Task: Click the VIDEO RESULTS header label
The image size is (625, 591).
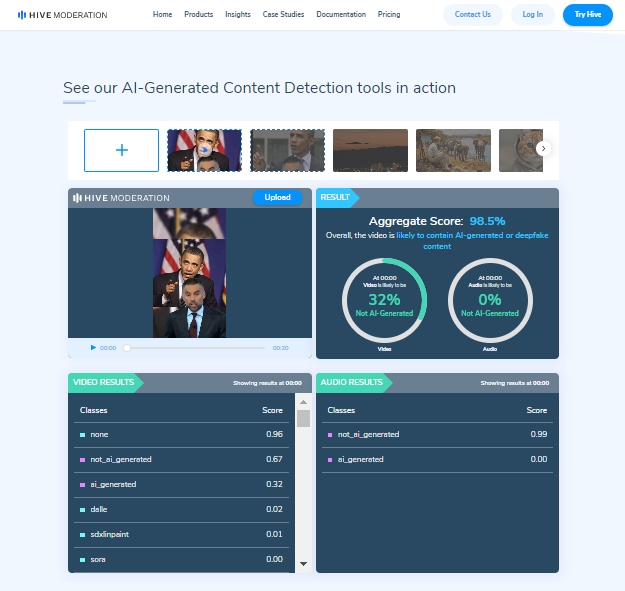Action: pos(104,382)
